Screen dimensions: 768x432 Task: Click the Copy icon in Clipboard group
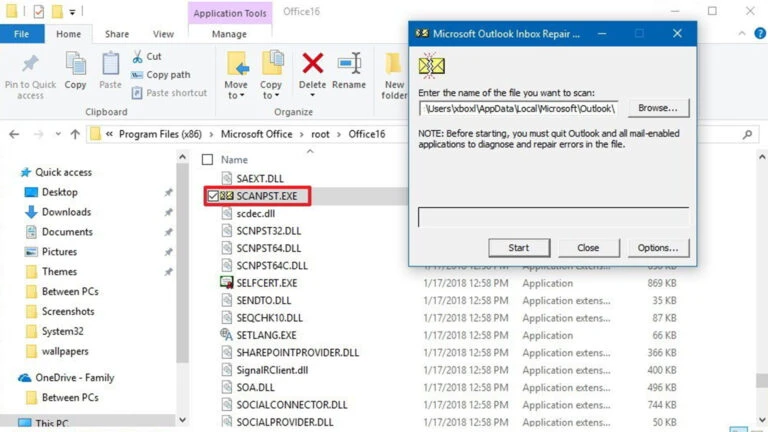pos(75,66)
